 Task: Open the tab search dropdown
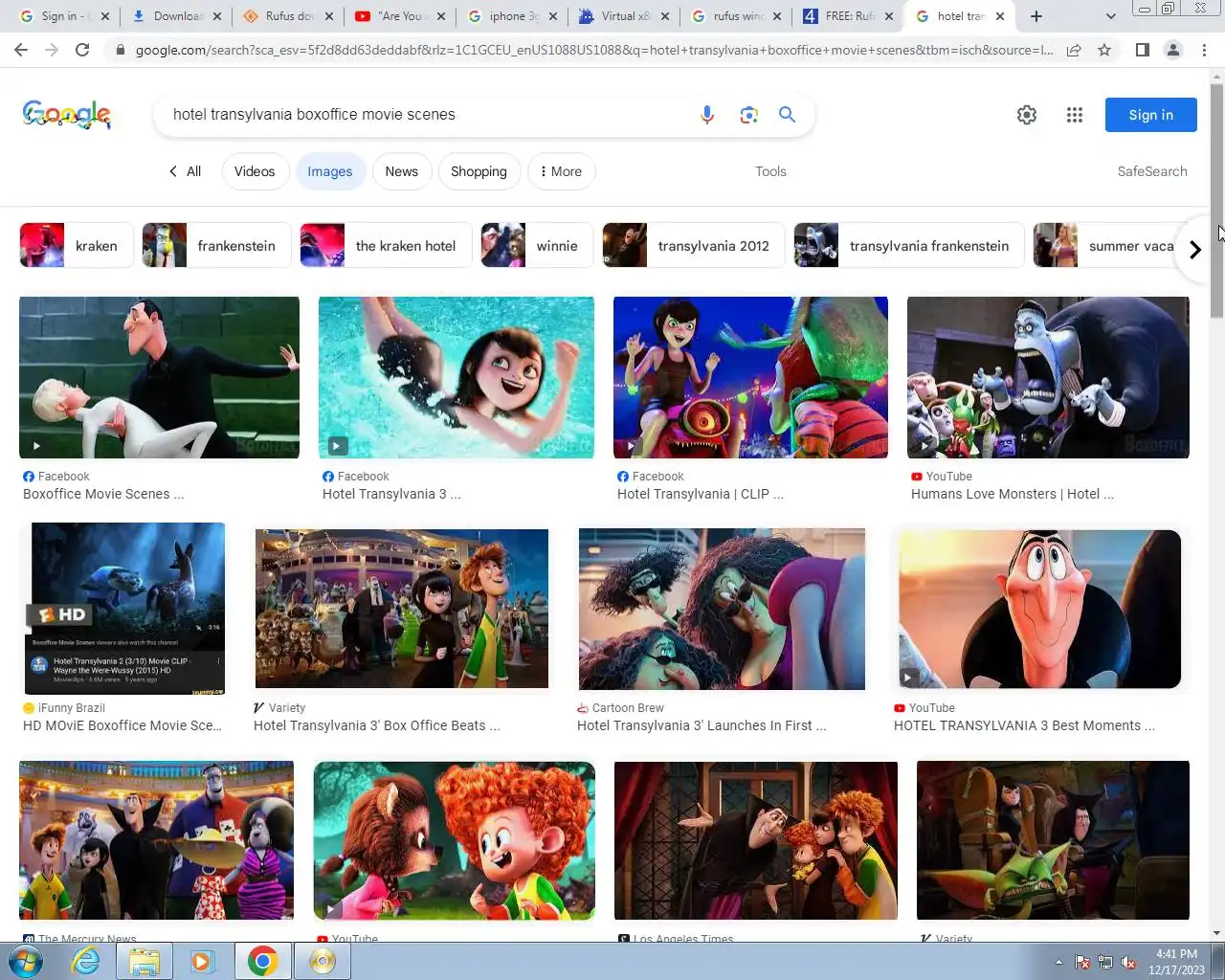pyautogui.click(x=1110, y=16)
